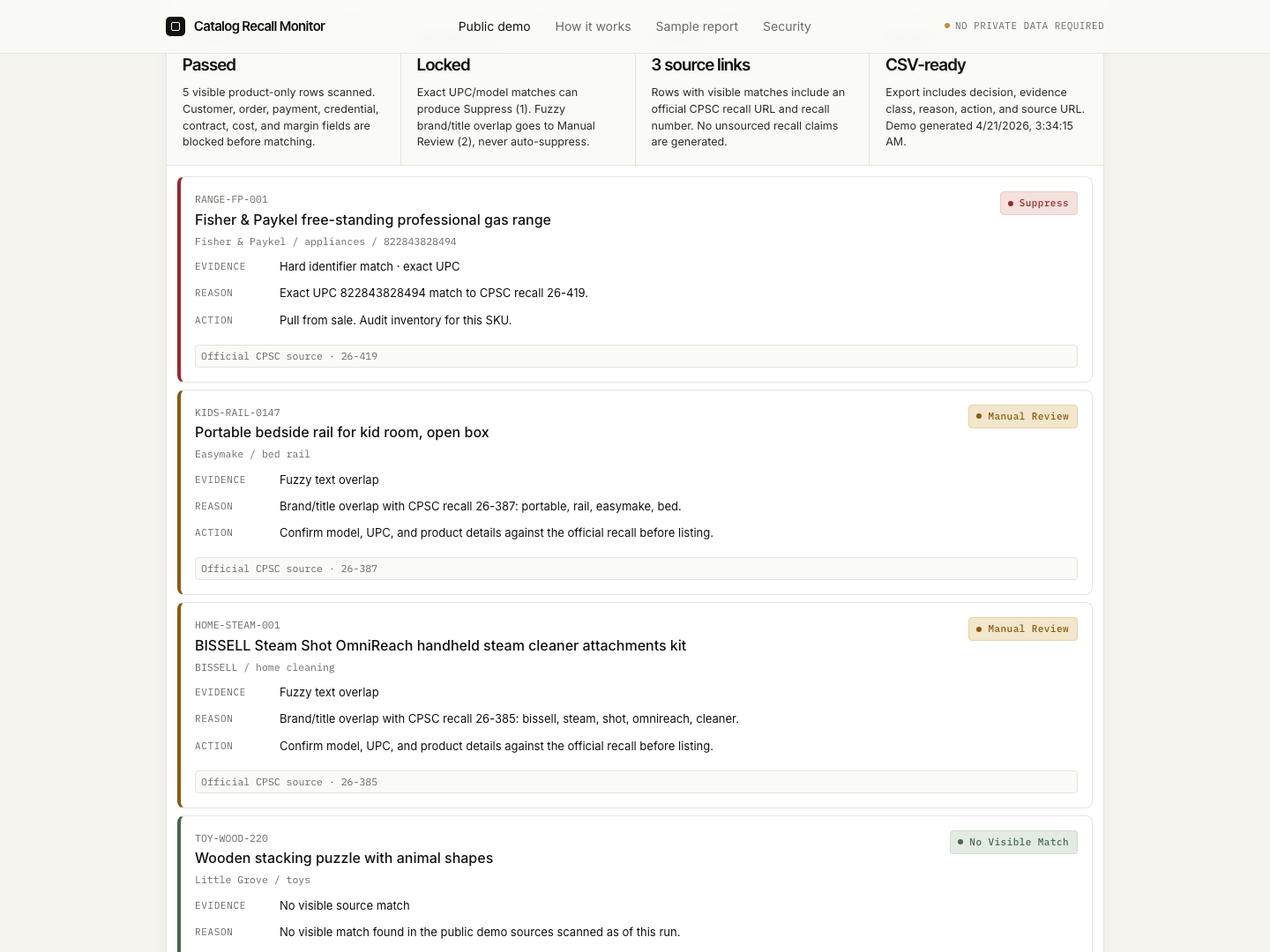The height and width of the screenshot is (952, 1270).
Task: Click the Passed summary heading
Action: (209, 65)
